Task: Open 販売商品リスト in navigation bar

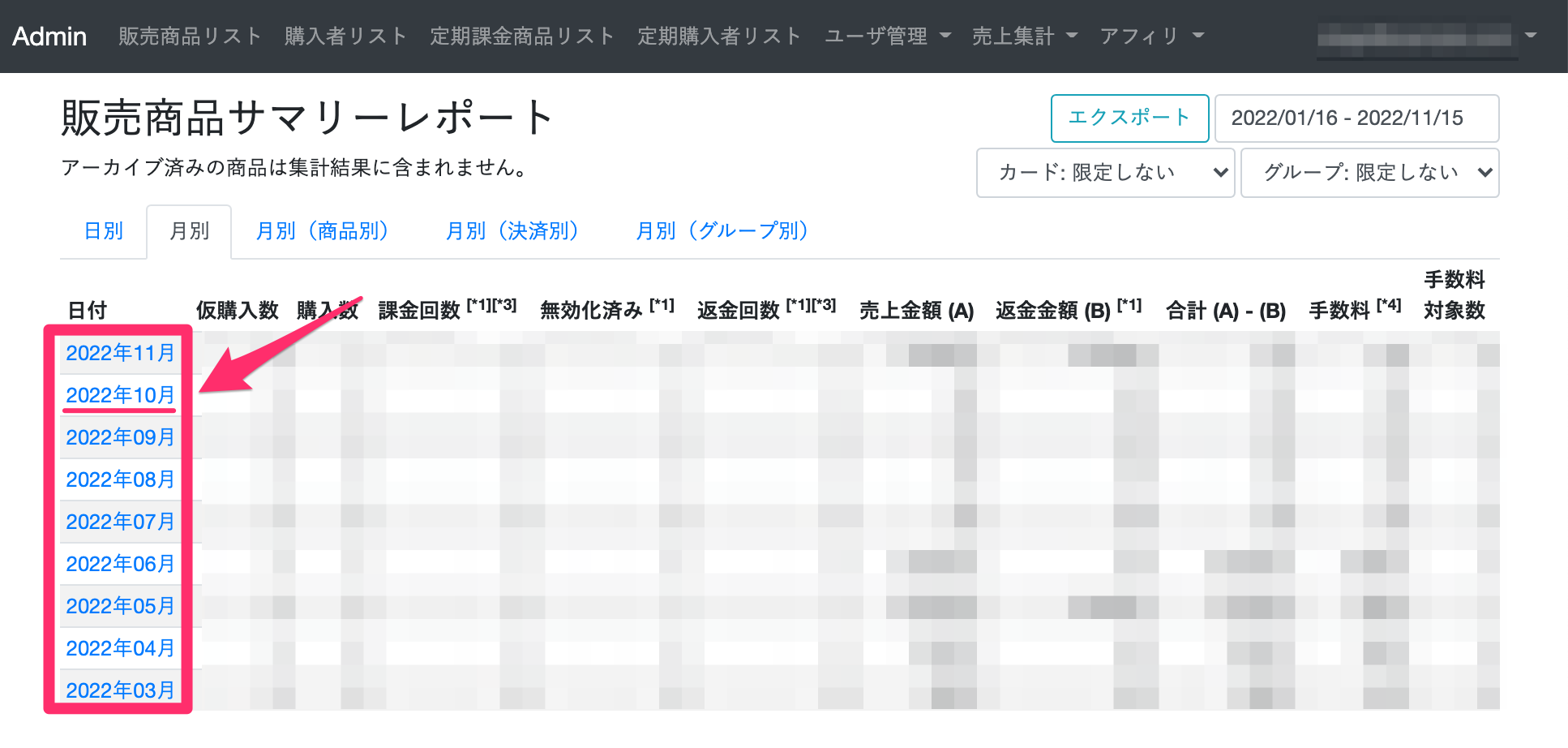Action: point(190,37)
